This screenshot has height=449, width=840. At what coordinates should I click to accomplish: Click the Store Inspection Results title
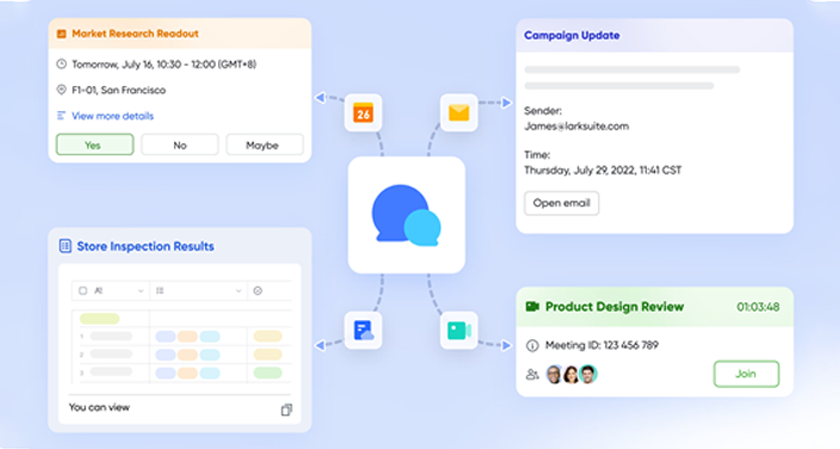(x=145, y=246)
